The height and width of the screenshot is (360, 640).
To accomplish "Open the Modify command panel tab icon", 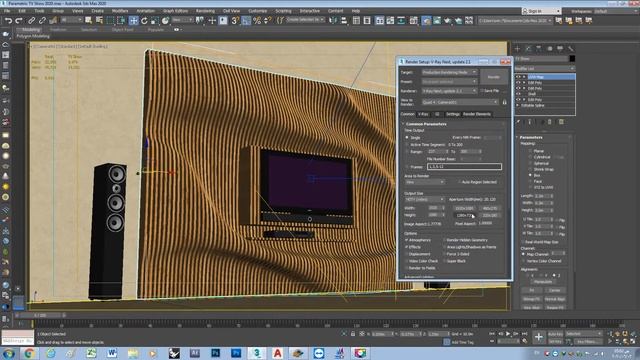I will (528, 49).
